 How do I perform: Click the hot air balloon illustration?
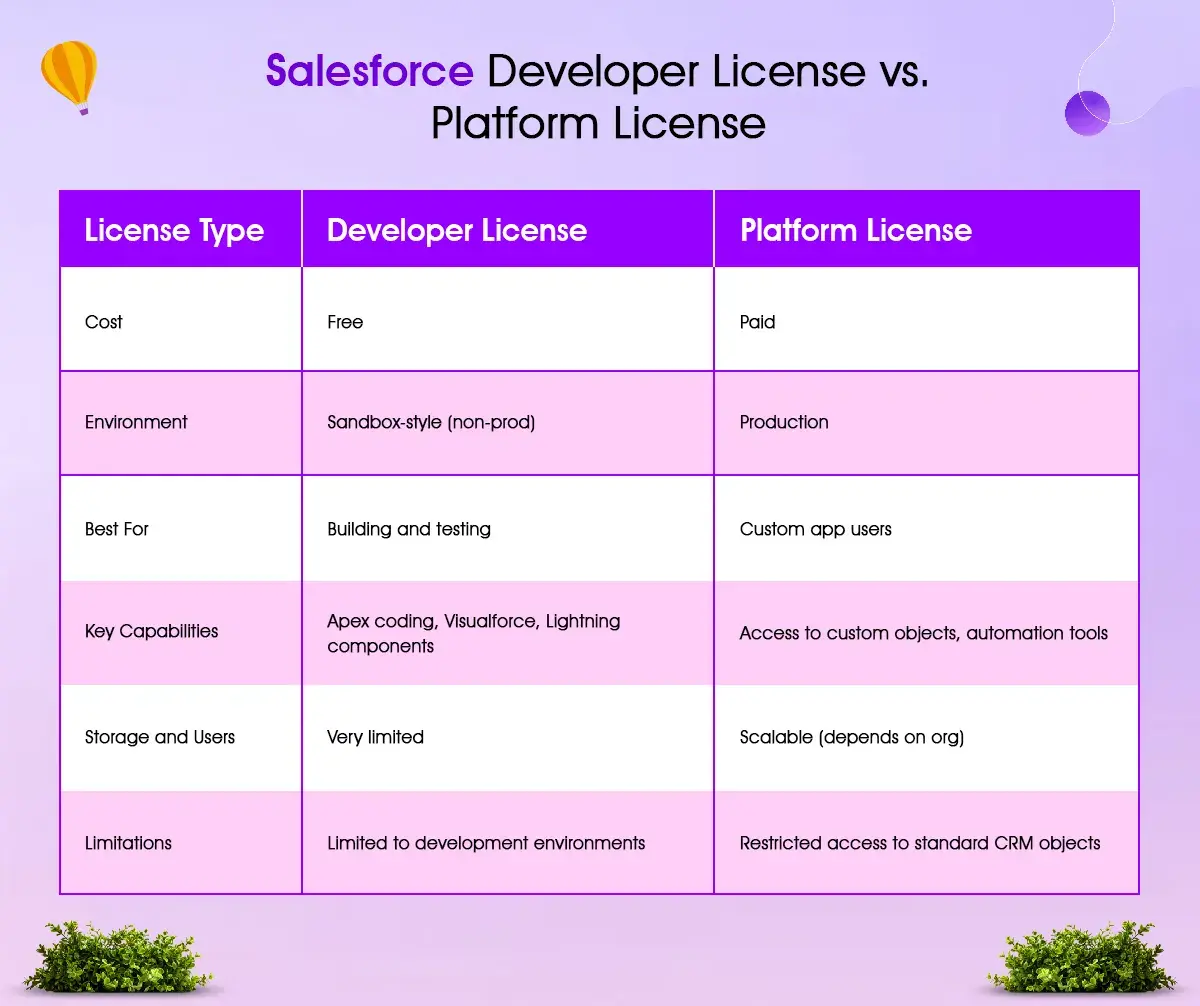click(x=68, y=70)
